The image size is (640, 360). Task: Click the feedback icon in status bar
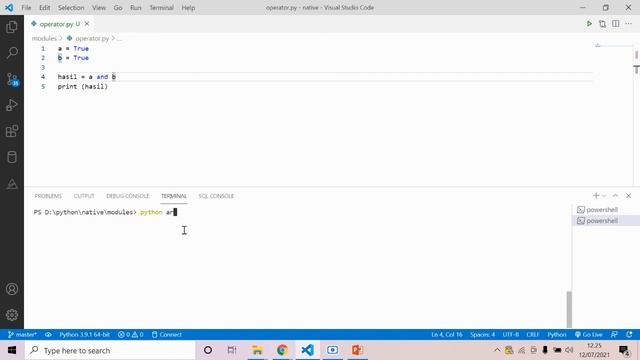coord(614,334)
